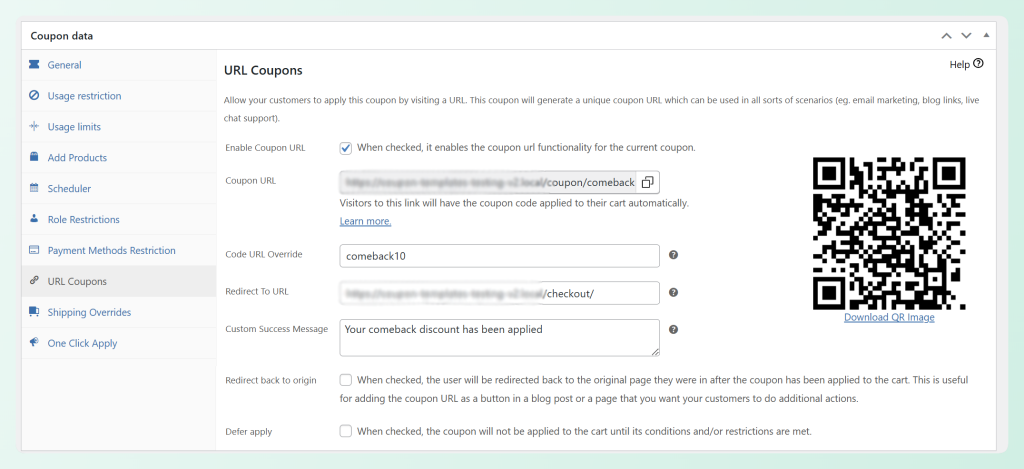Viewport: 1024px width, 469px height.
Task: Click the General tab ticket icon
Action: 34,65
